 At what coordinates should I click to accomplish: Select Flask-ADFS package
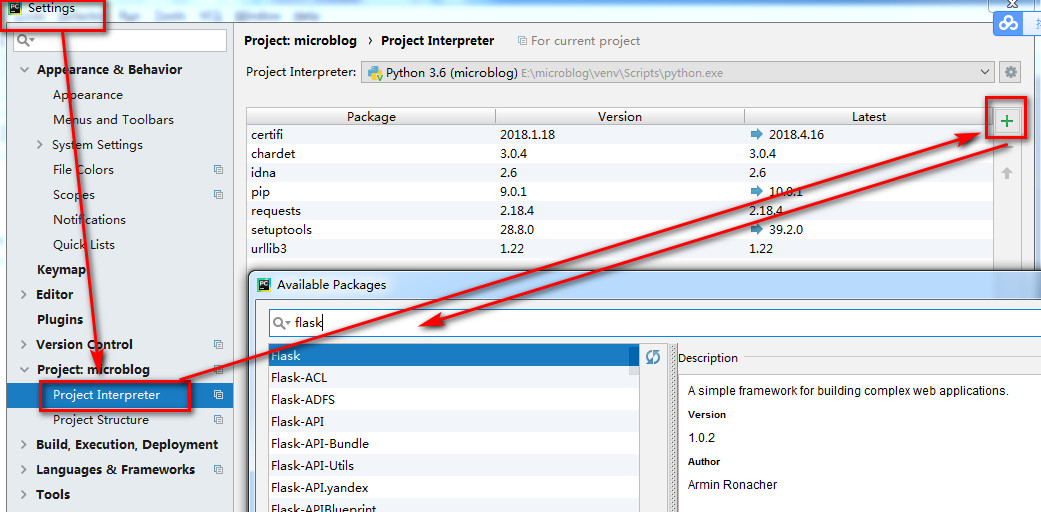453,399
